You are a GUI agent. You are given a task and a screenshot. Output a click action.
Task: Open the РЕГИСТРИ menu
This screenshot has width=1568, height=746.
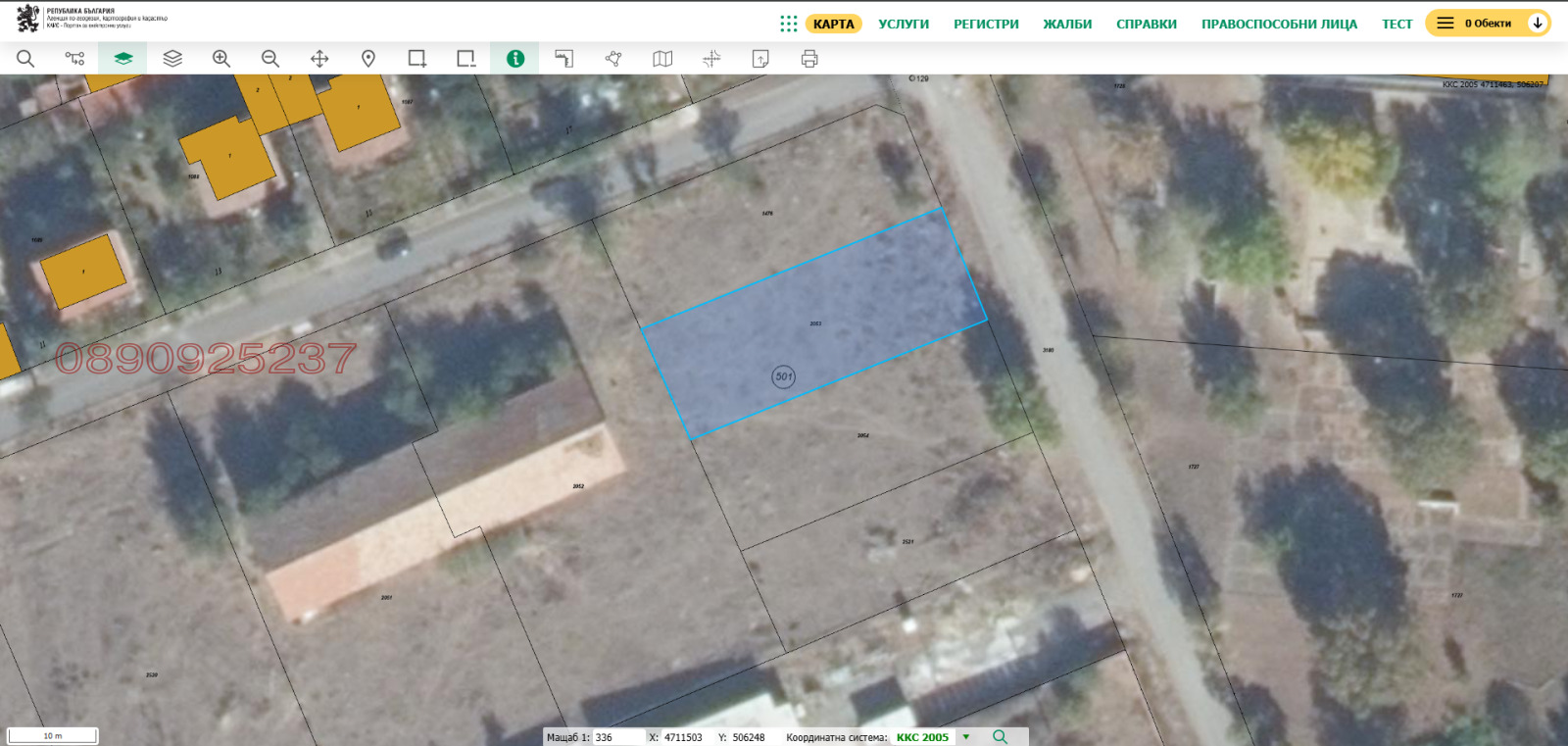[986, 24]
